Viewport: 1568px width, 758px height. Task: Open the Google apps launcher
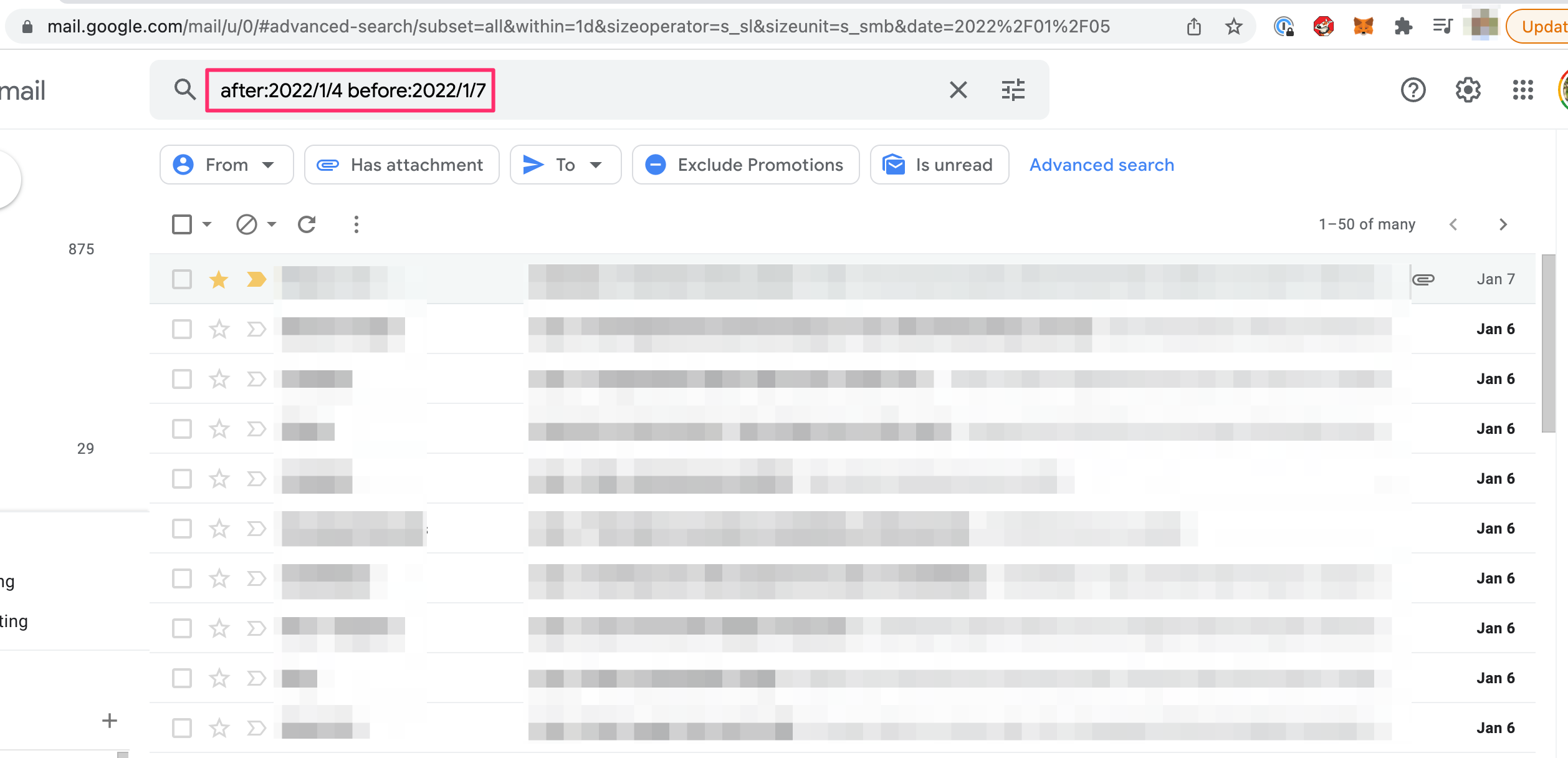1523,90
